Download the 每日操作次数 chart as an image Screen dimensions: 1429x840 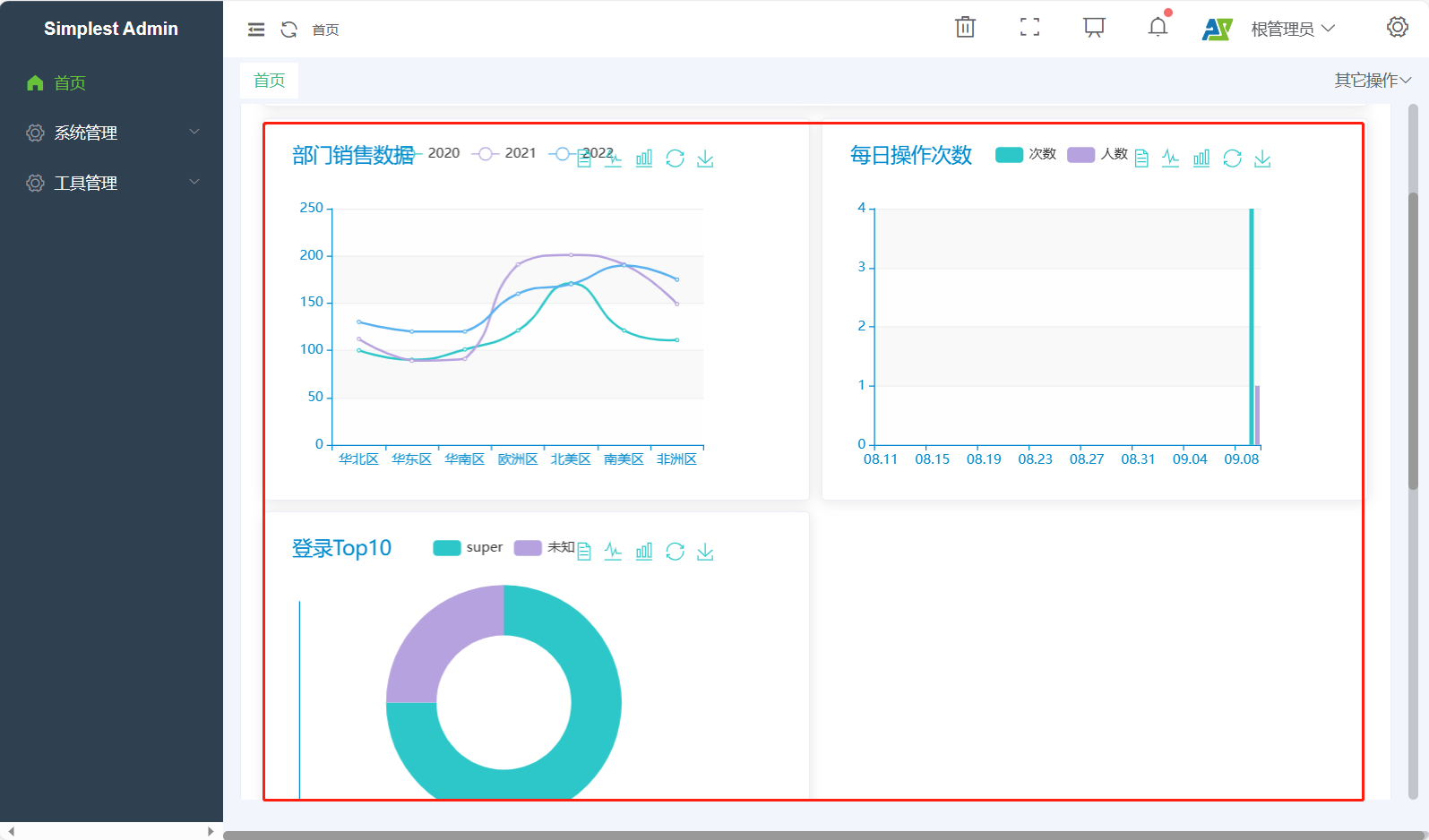pyautogui.click(x=1262, y=159)
